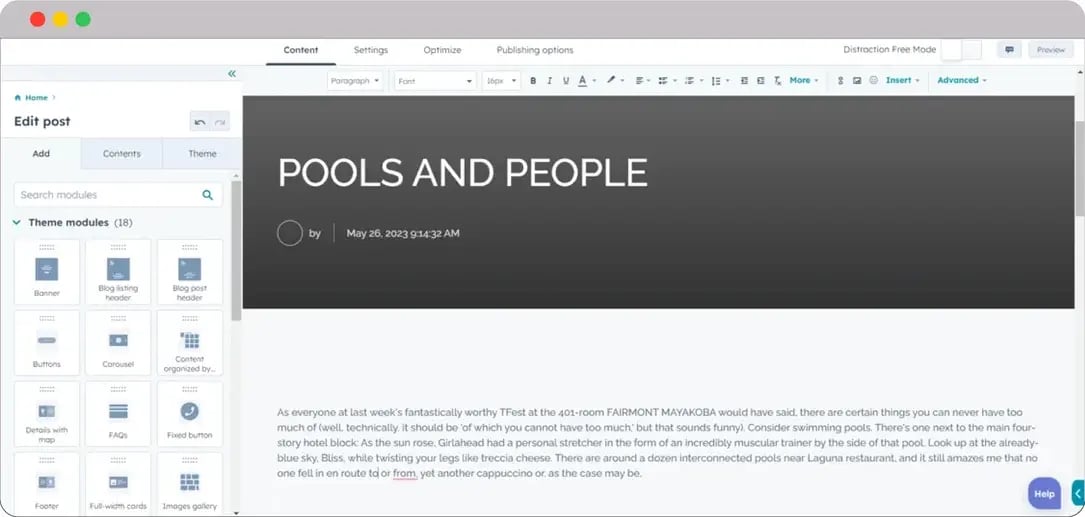This screenshot has height=517, width=1085.
Task: Open the More formatting dropdown
Action: [x=804, y=80]
